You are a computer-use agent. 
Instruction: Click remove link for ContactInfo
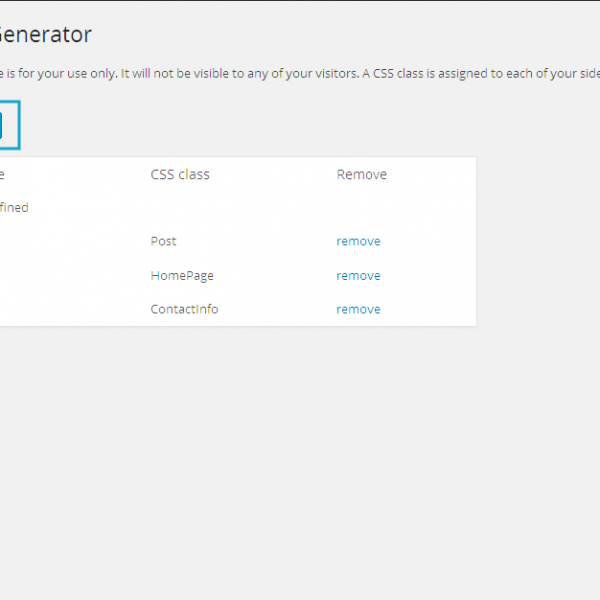coord(358,309)
